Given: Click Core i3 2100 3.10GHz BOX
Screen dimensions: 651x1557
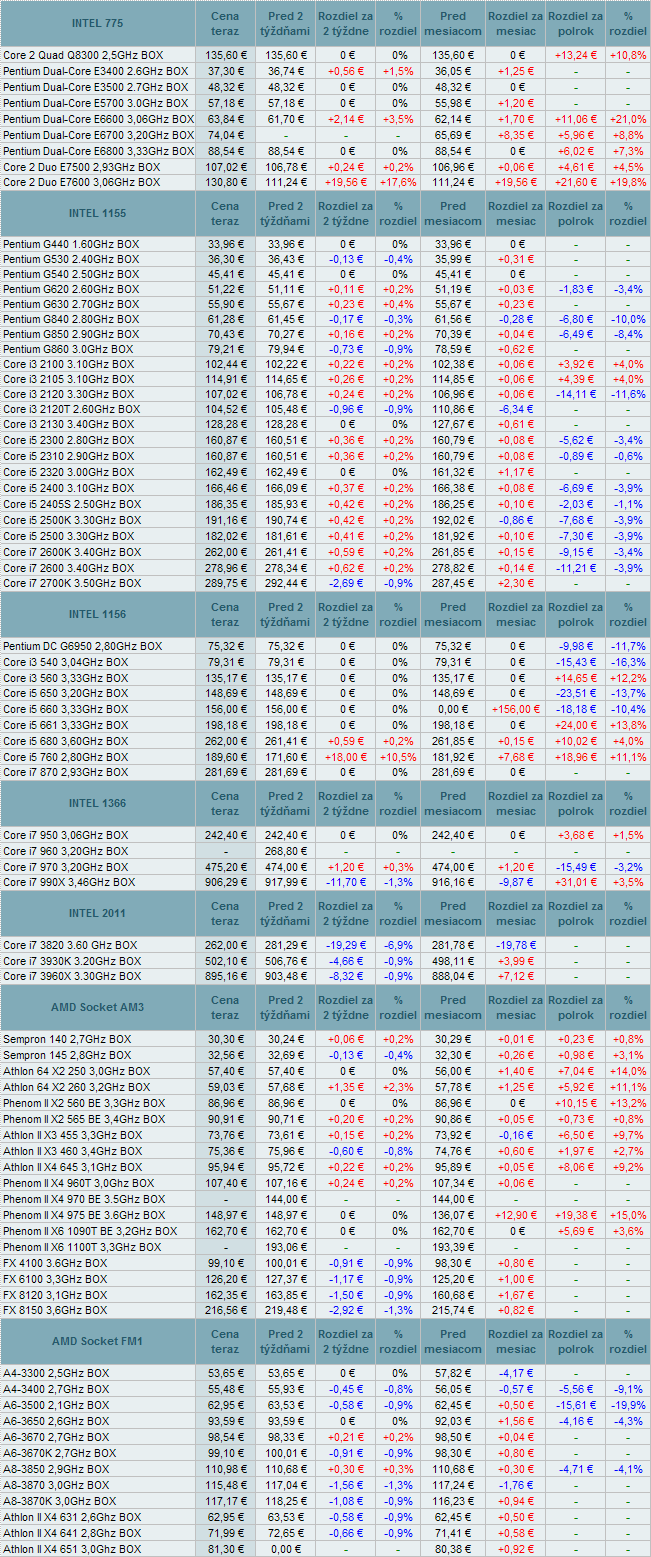Looking at the screenshot, I should (x=68, y=365).
